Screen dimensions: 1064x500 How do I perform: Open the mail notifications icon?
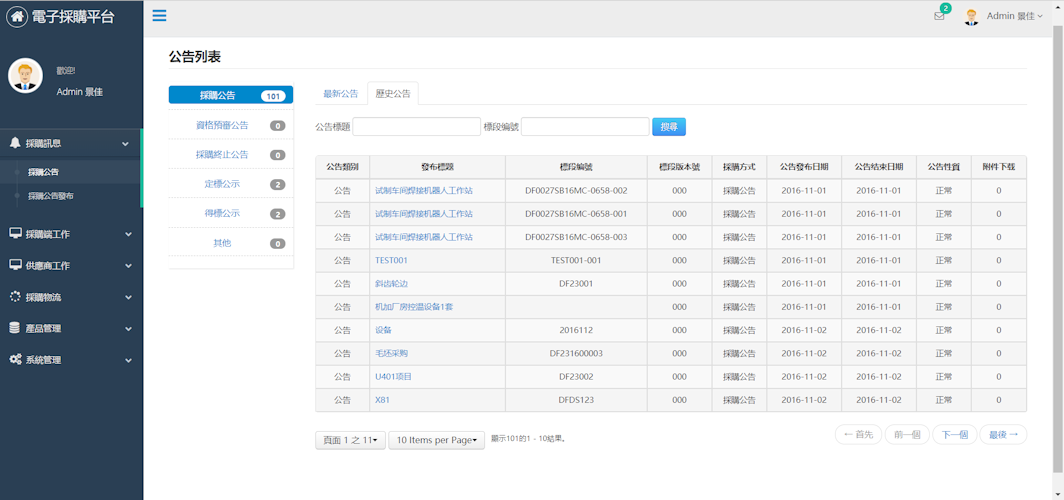(939, 16)
